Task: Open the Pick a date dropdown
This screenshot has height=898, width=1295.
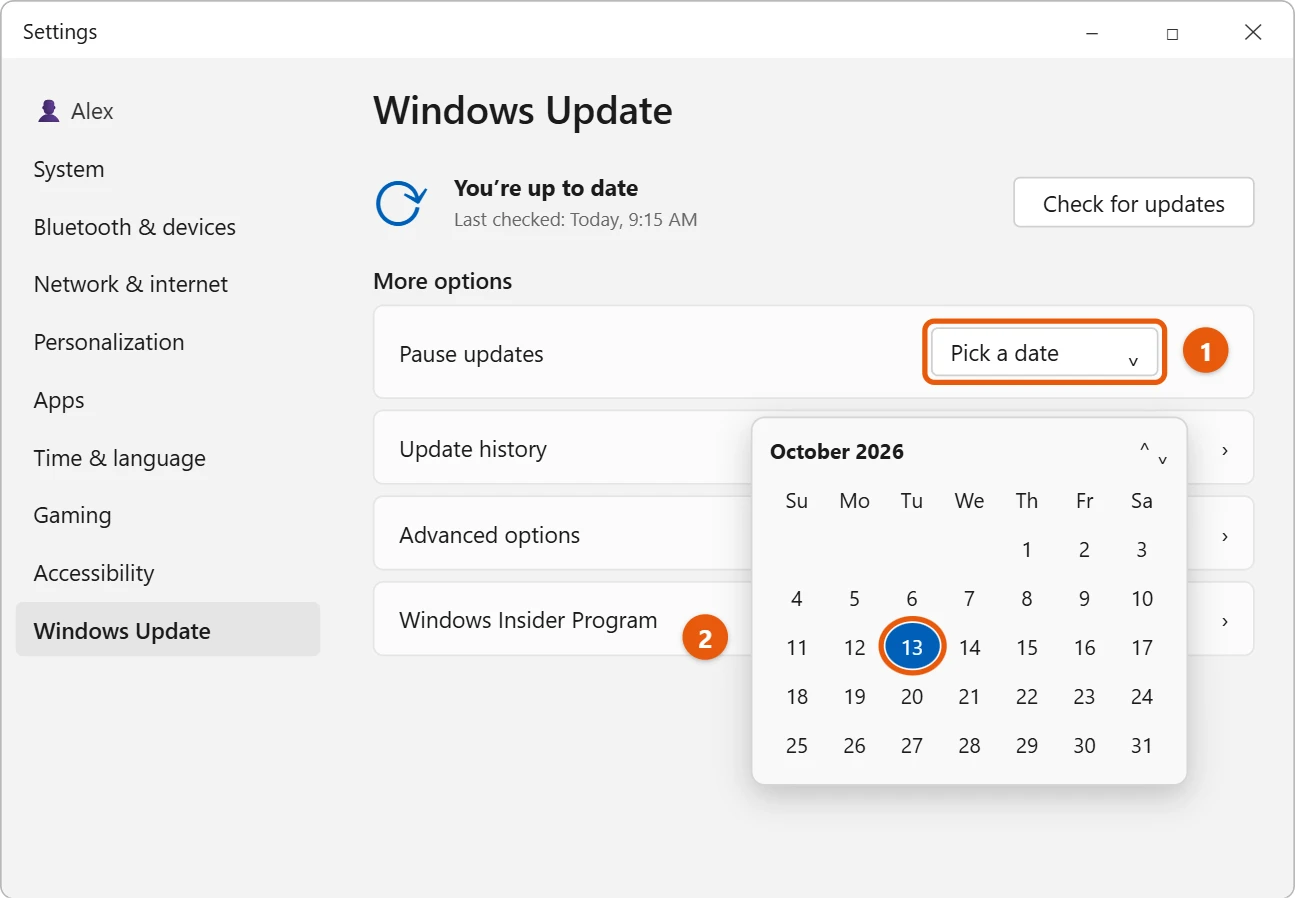Action: [1044, 353]
